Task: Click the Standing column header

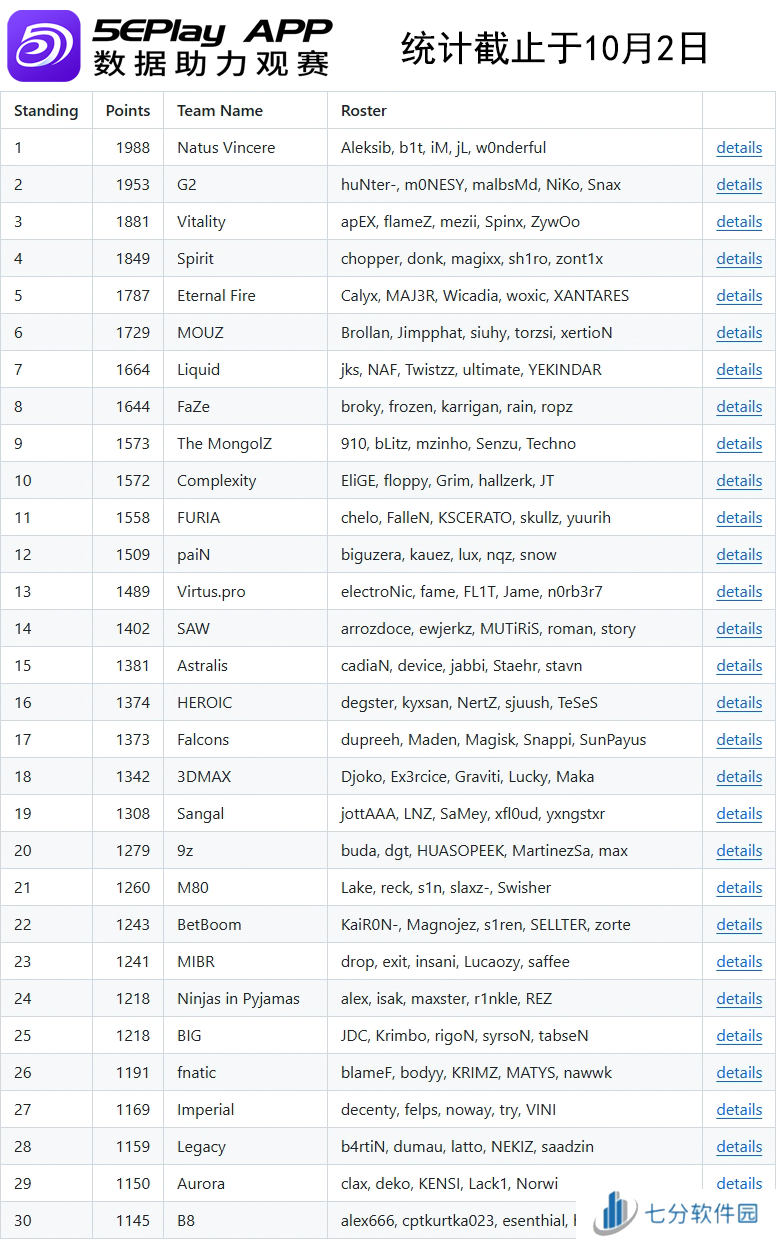Action: [46, 111]
